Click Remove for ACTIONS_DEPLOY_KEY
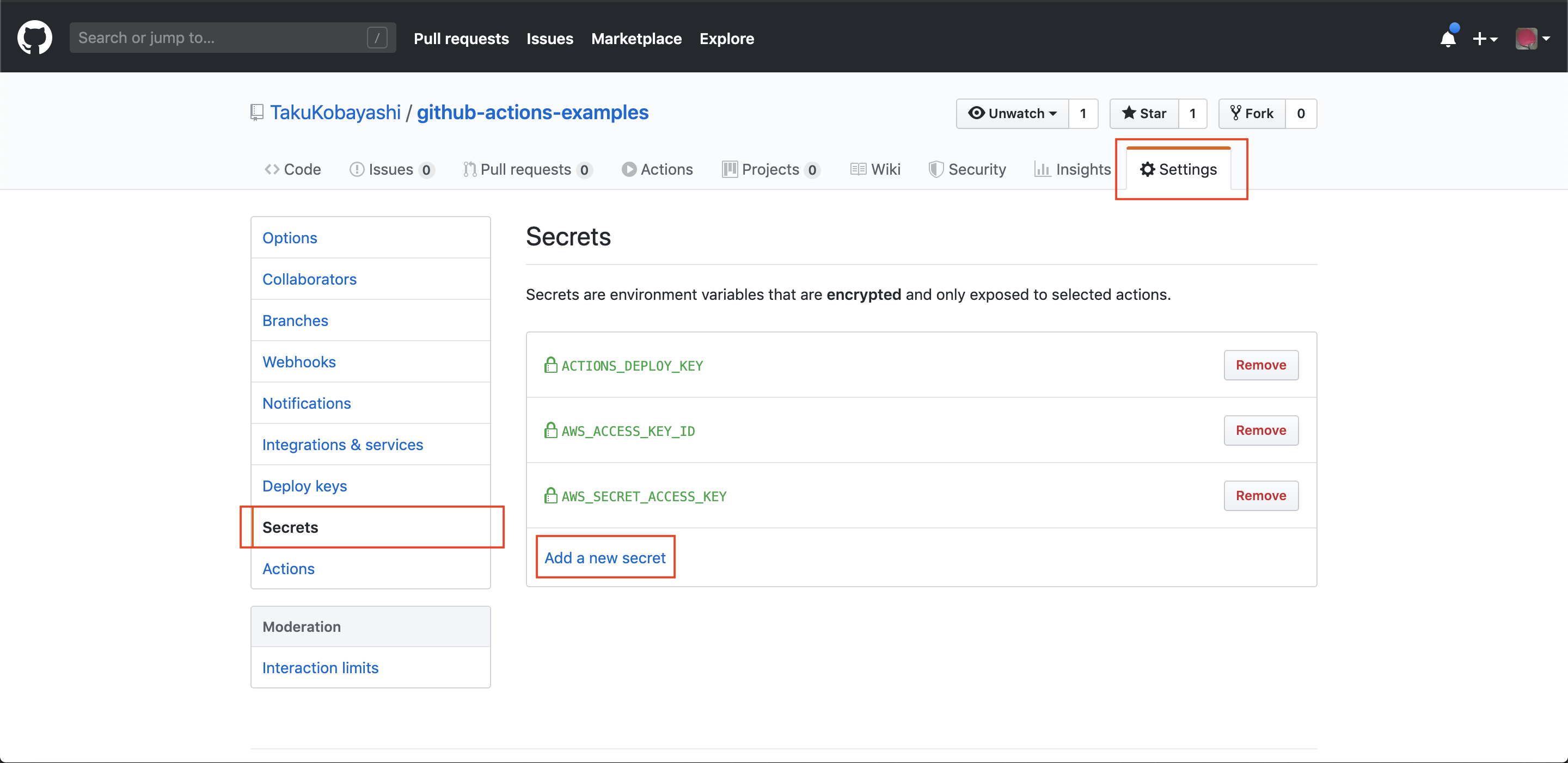Screen dimensions: 1568x763 1261,364
